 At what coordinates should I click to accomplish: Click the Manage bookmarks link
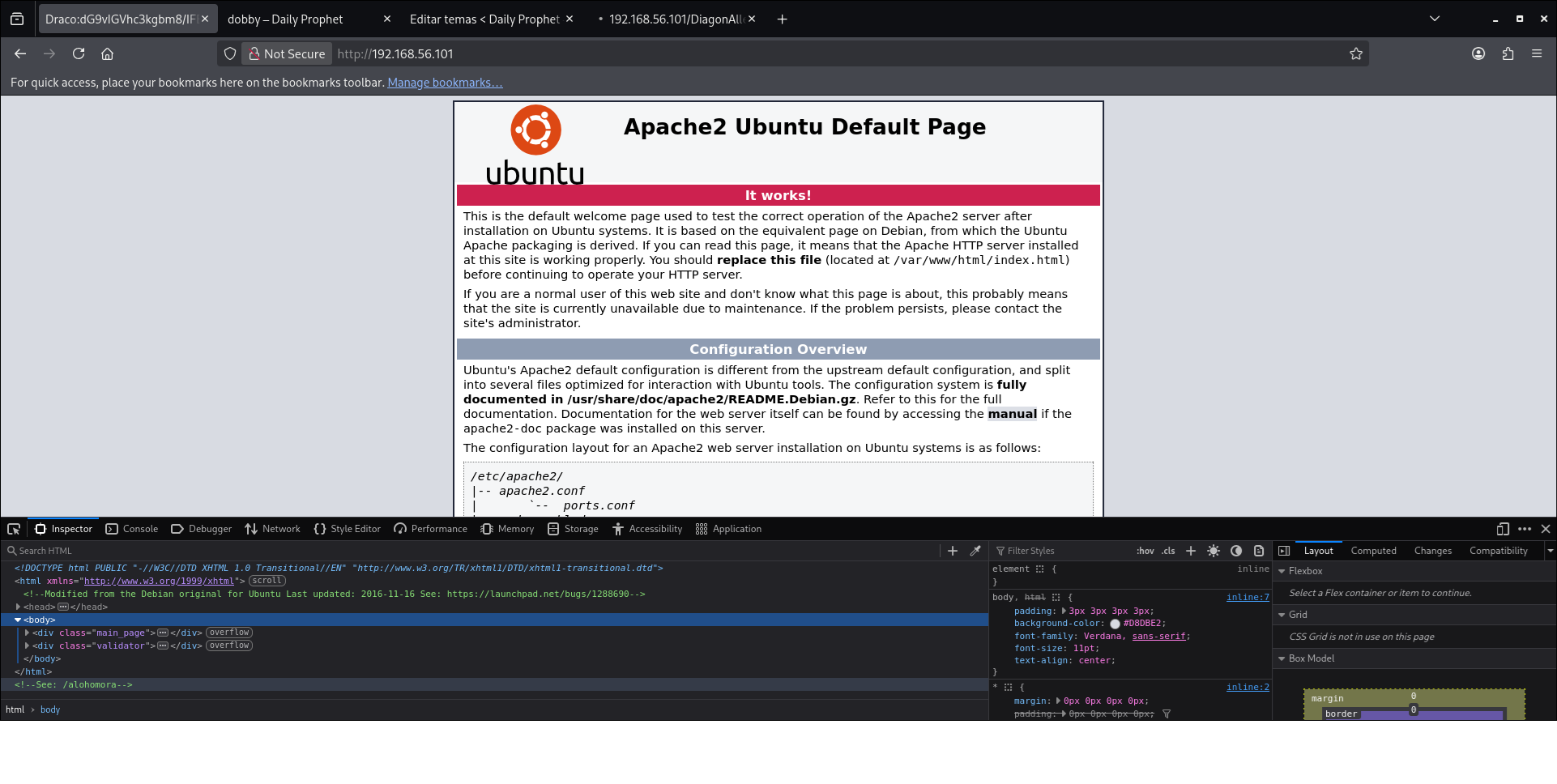[x=445, y=83]
